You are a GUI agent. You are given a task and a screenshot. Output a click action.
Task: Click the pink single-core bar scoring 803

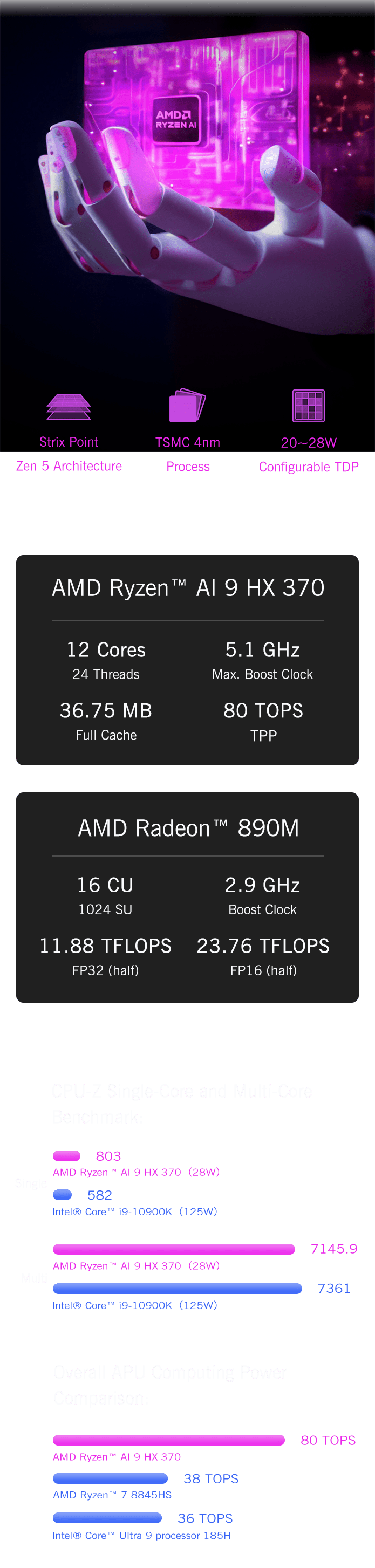67,1156
